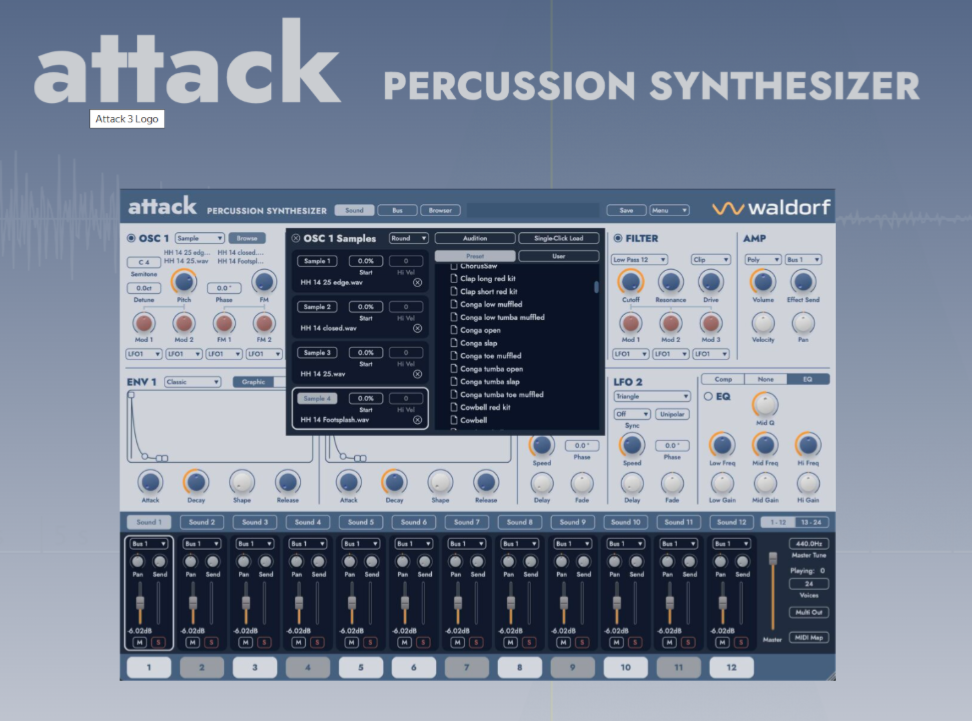Viewport: 972px width, 721px height.
Task: Click the Multi Out button
Action: pyautogui.click(x=808, y=612)
